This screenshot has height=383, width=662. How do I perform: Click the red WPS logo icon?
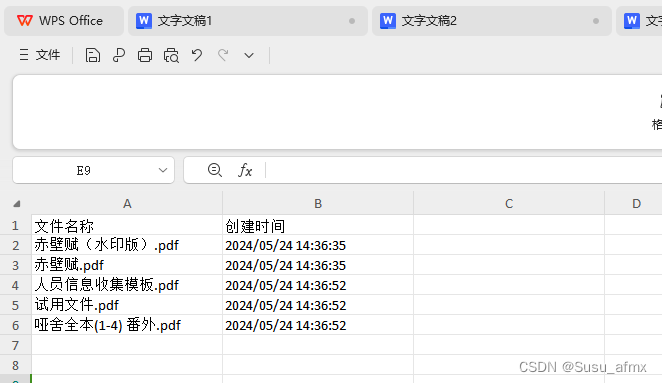(24, 20)
